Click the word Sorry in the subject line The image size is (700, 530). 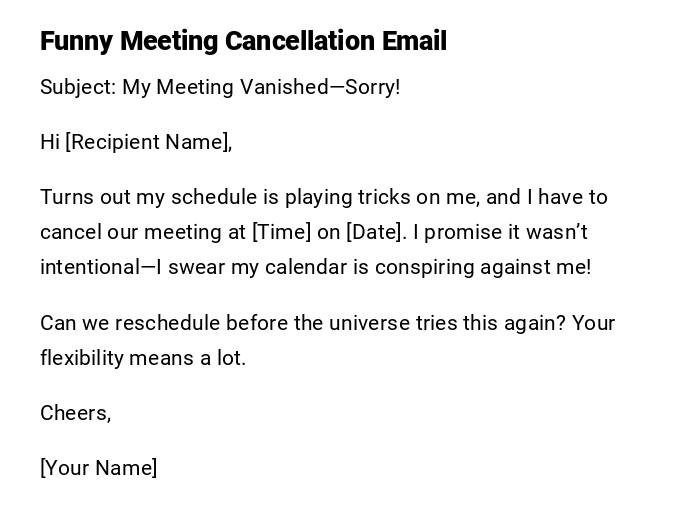click(x=370, y=87)
